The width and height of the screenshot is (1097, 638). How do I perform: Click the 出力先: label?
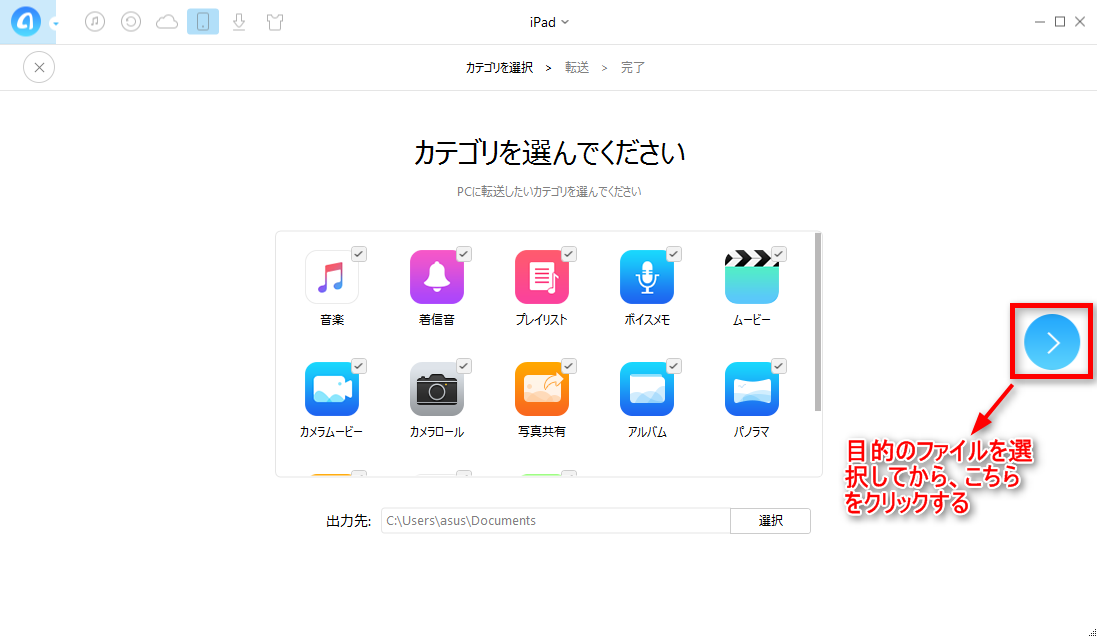coord(348,520)
